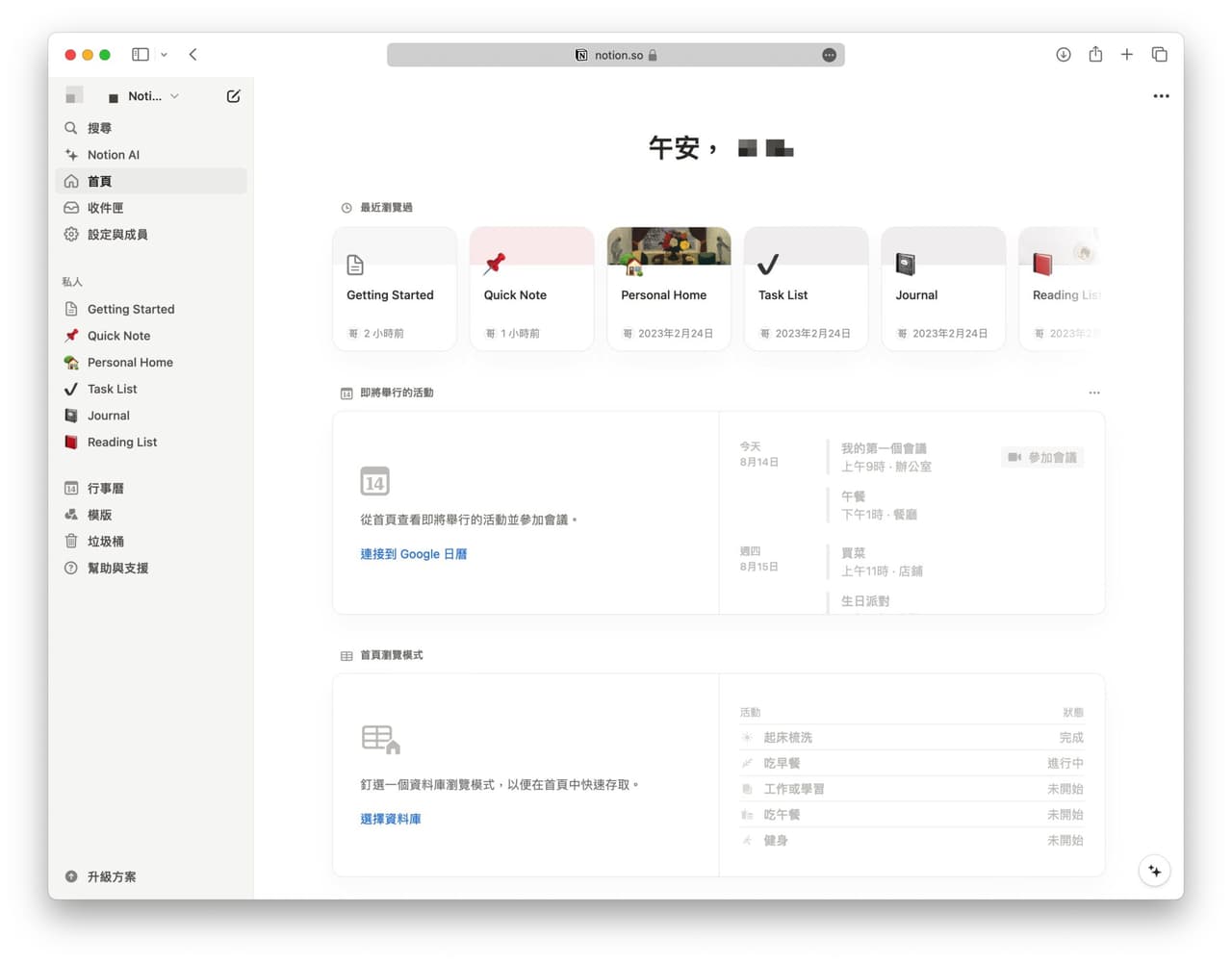Click the notion.so address bar
This screenshot has height=963, width=1232.
click(616, 55)
